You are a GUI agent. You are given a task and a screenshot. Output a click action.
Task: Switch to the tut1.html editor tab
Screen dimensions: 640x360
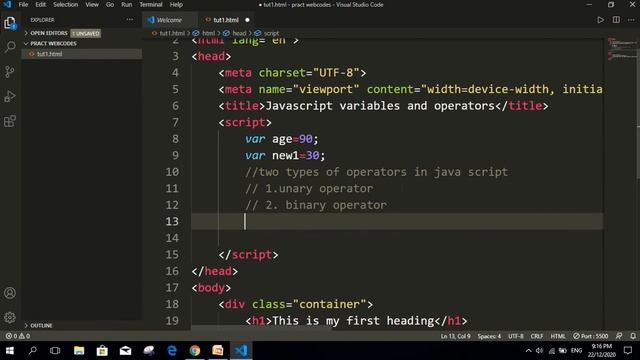point(226,20)
